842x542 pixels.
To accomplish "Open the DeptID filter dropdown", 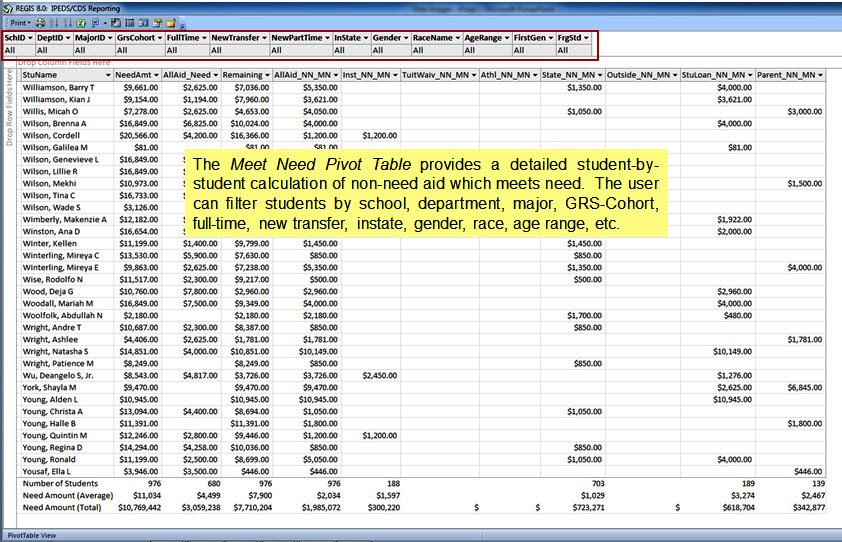I will (68, 38).
